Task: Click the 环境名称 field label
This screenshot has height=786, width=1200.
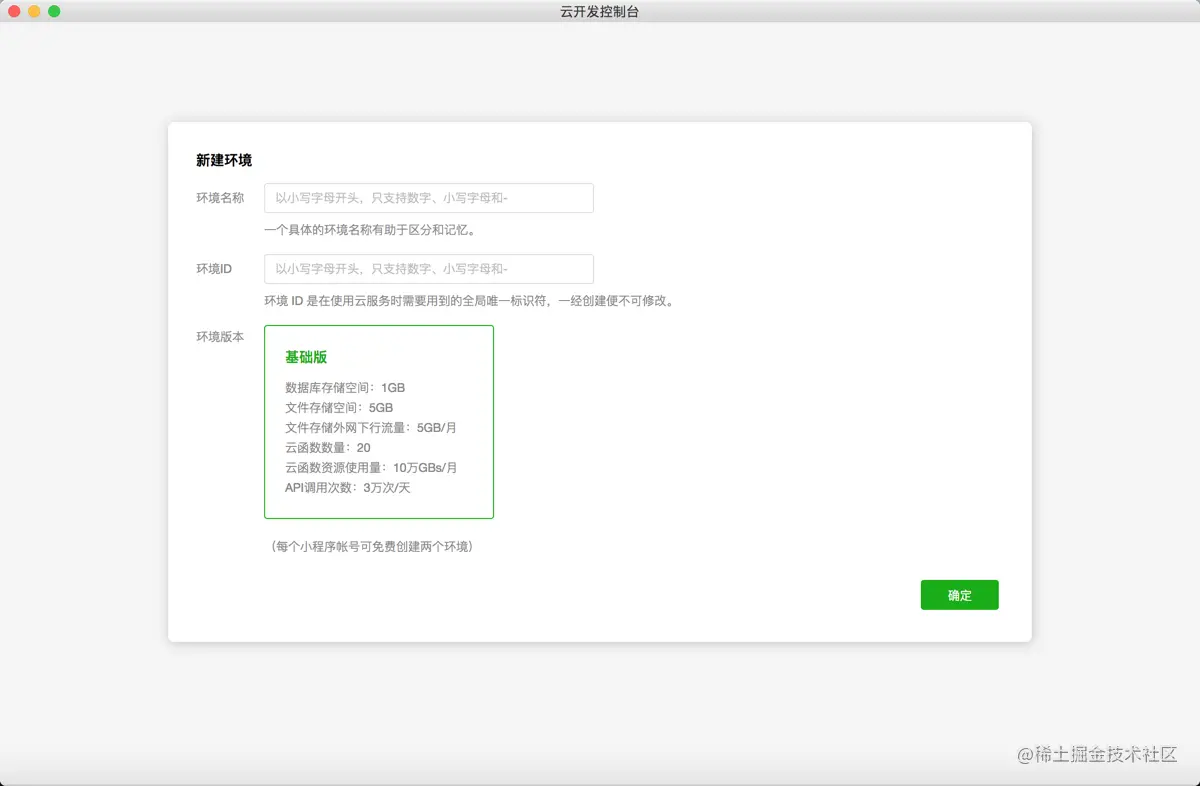Action: 220,198
